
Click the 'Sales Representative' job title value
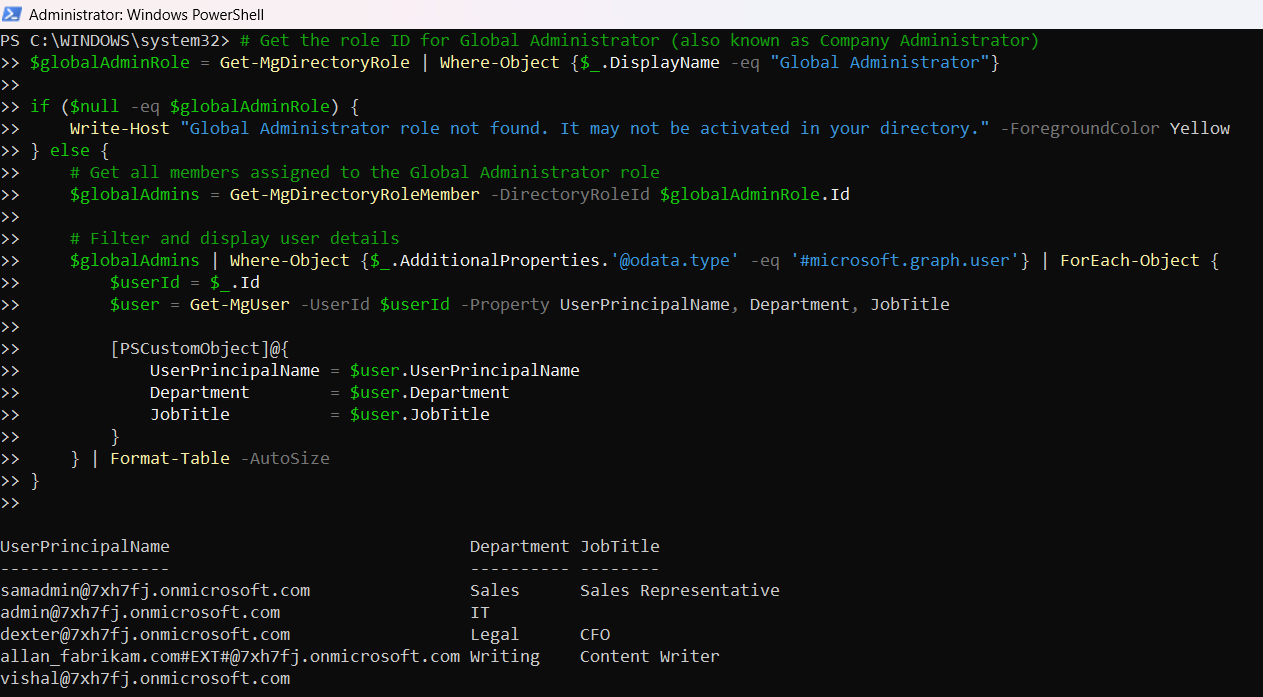(679, 590)
